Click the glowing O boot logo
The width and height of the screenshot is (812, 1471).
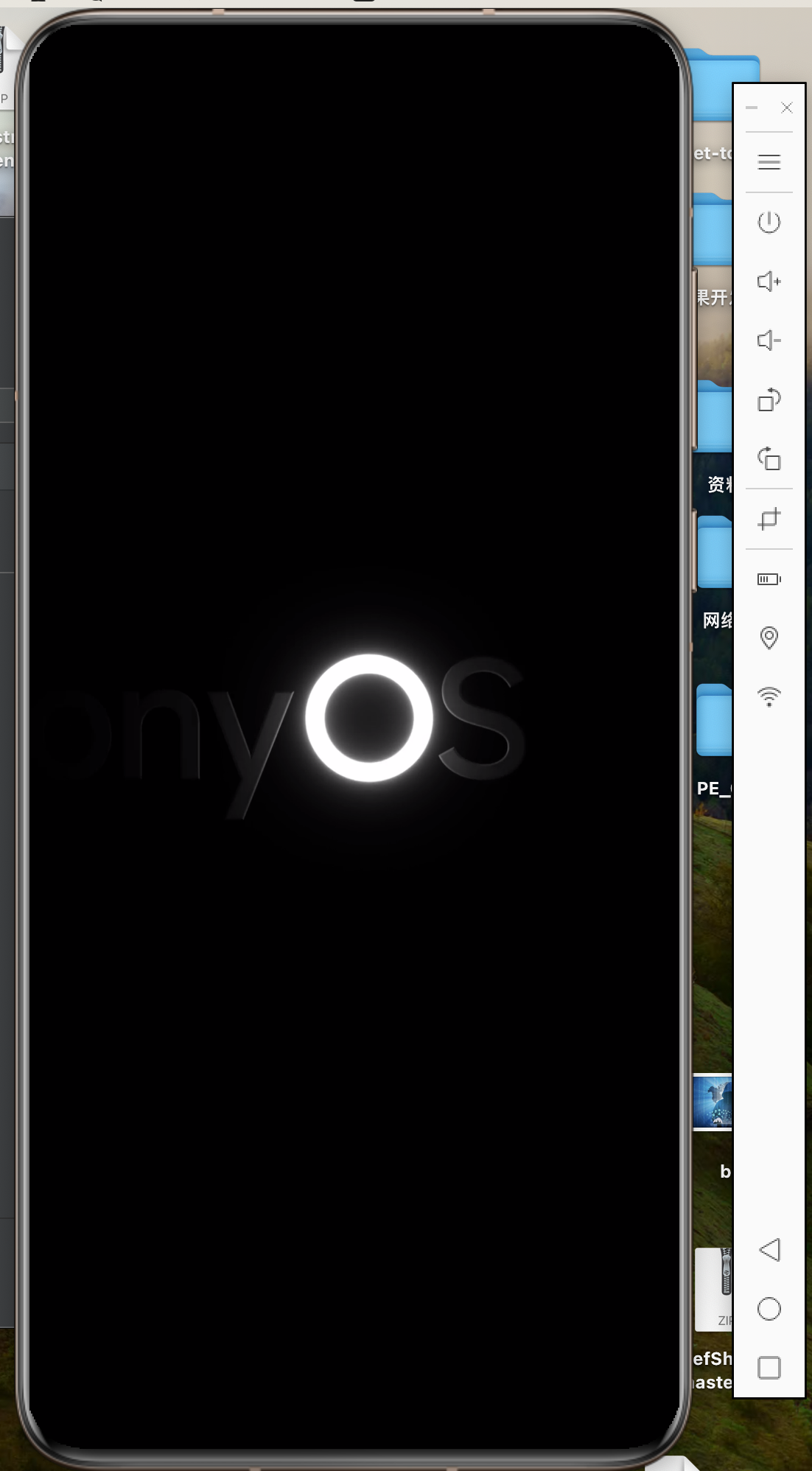(369, 718)
